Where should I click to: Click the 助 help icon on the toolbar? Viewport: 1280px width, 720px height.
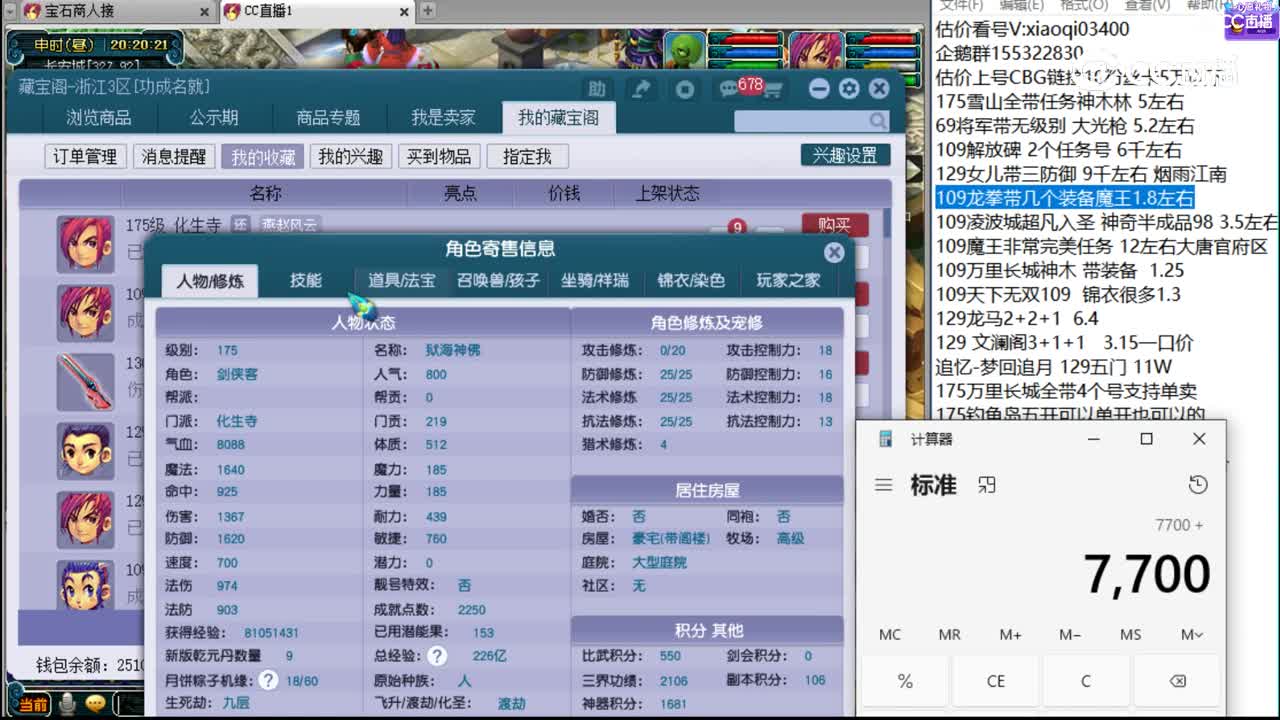coord(598,88)
